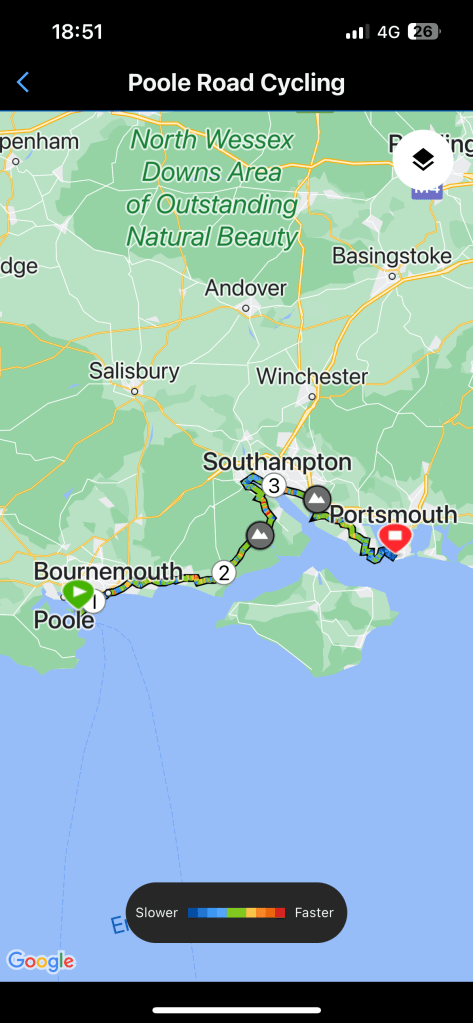Select lap marker 2 on the route
473x1023 pixels.
tap(224, 573)
